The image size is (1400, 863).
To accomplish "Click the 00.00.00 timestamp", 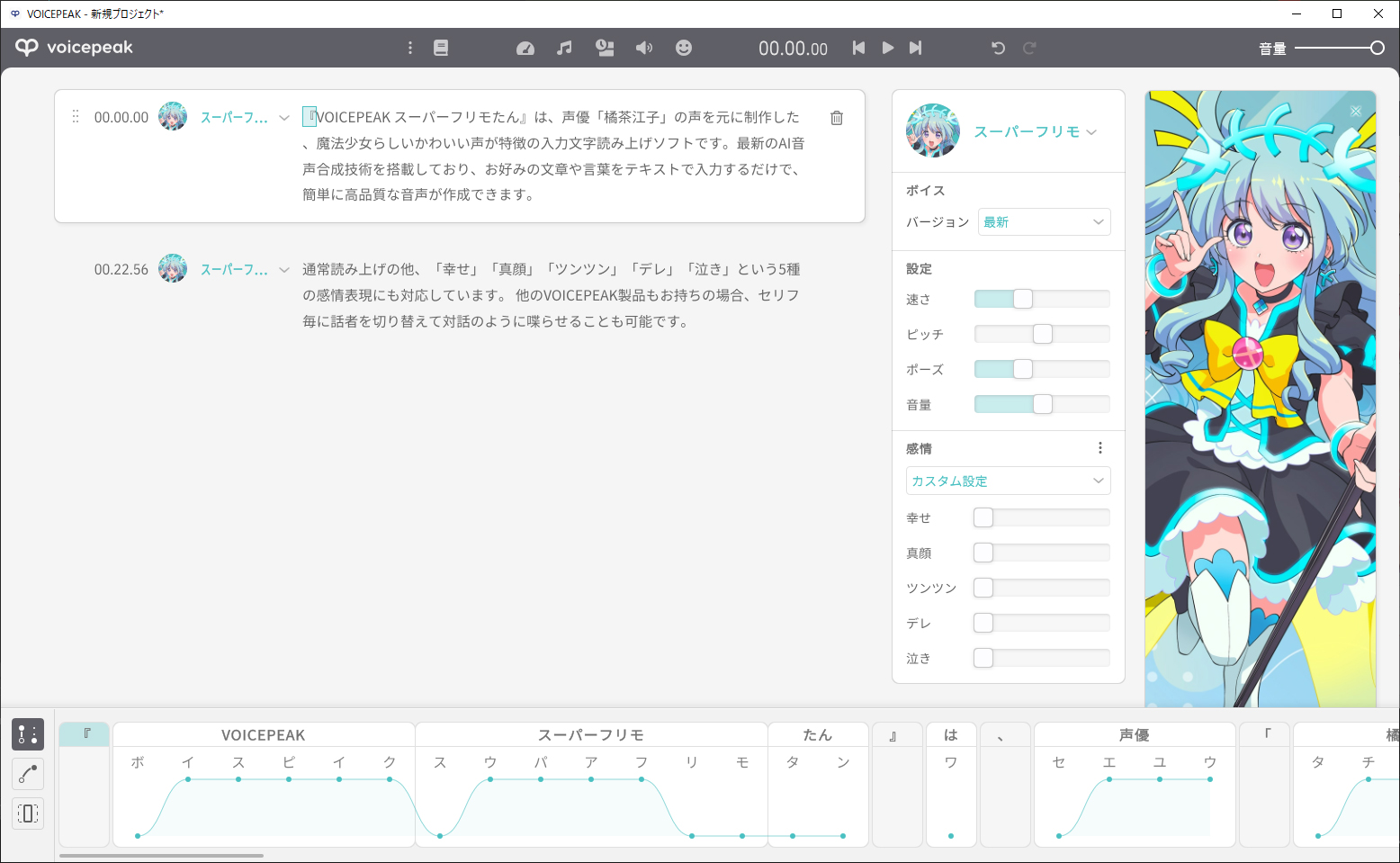I will (121, 117).
